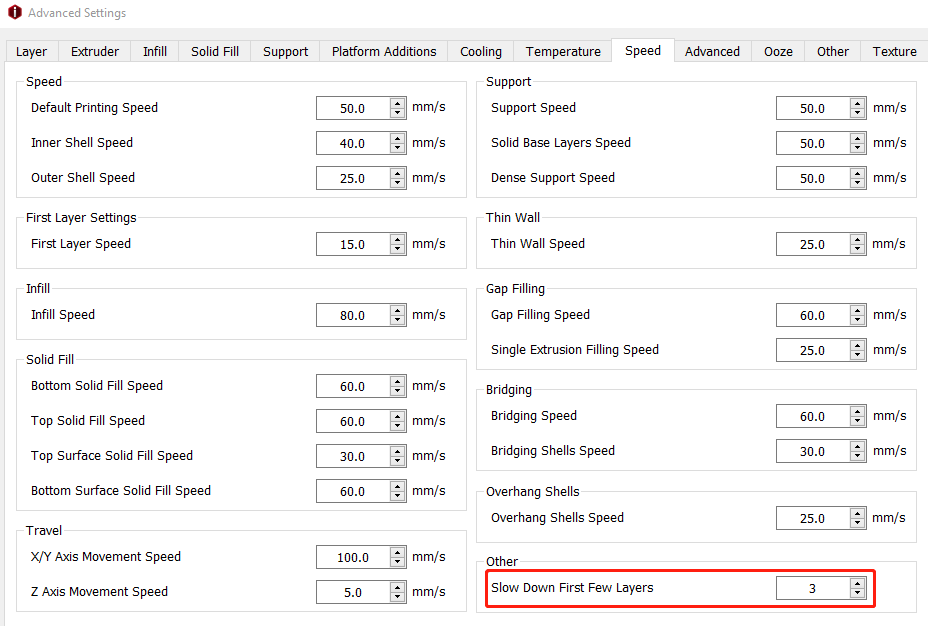This screenshot has width=928, height=626.
Task: Open the Extruder tab
Action: tap(95, 51)
